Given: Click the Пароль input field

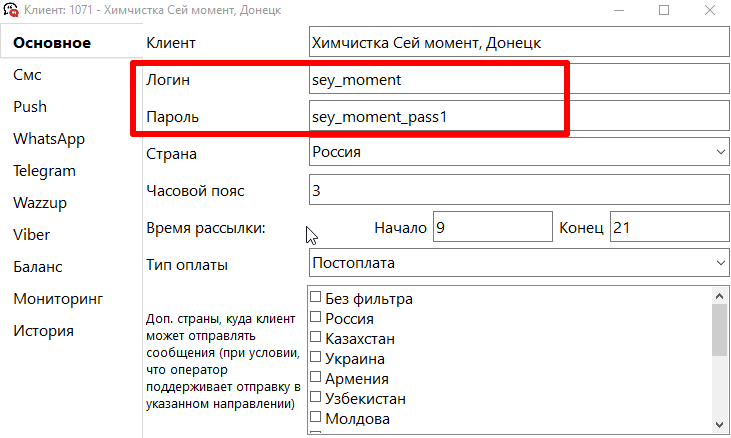Looking at the screenshot, I should tap(519, 116).
